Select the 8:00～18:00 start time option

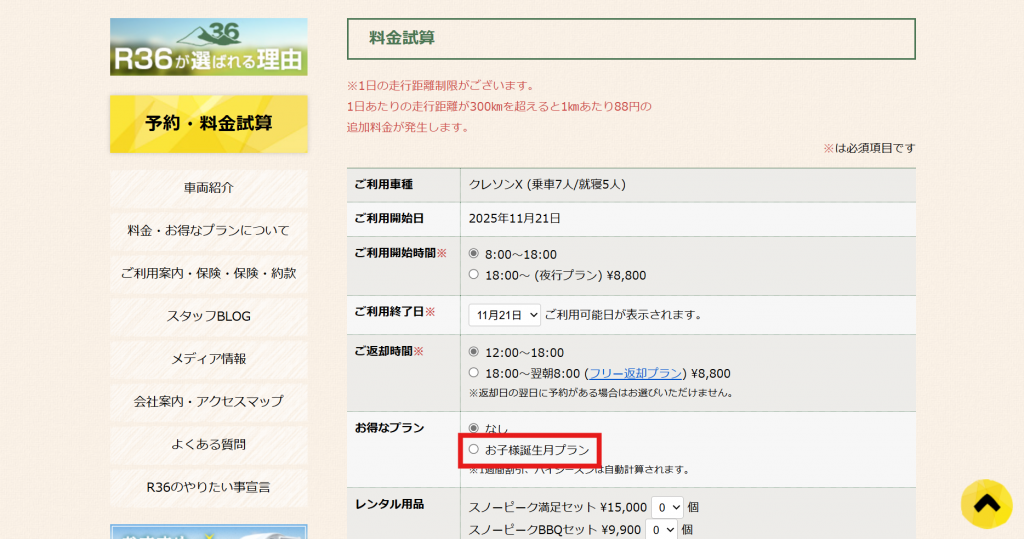click(474, 254)
